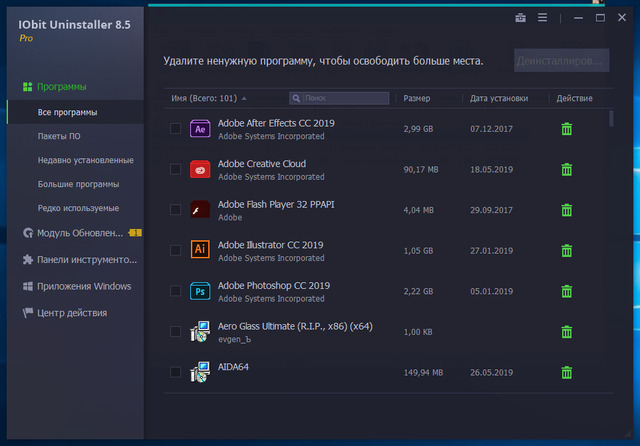Sort programs by Размер column
This screenshot has height=446, width=640.
click(x=417, y=99)
